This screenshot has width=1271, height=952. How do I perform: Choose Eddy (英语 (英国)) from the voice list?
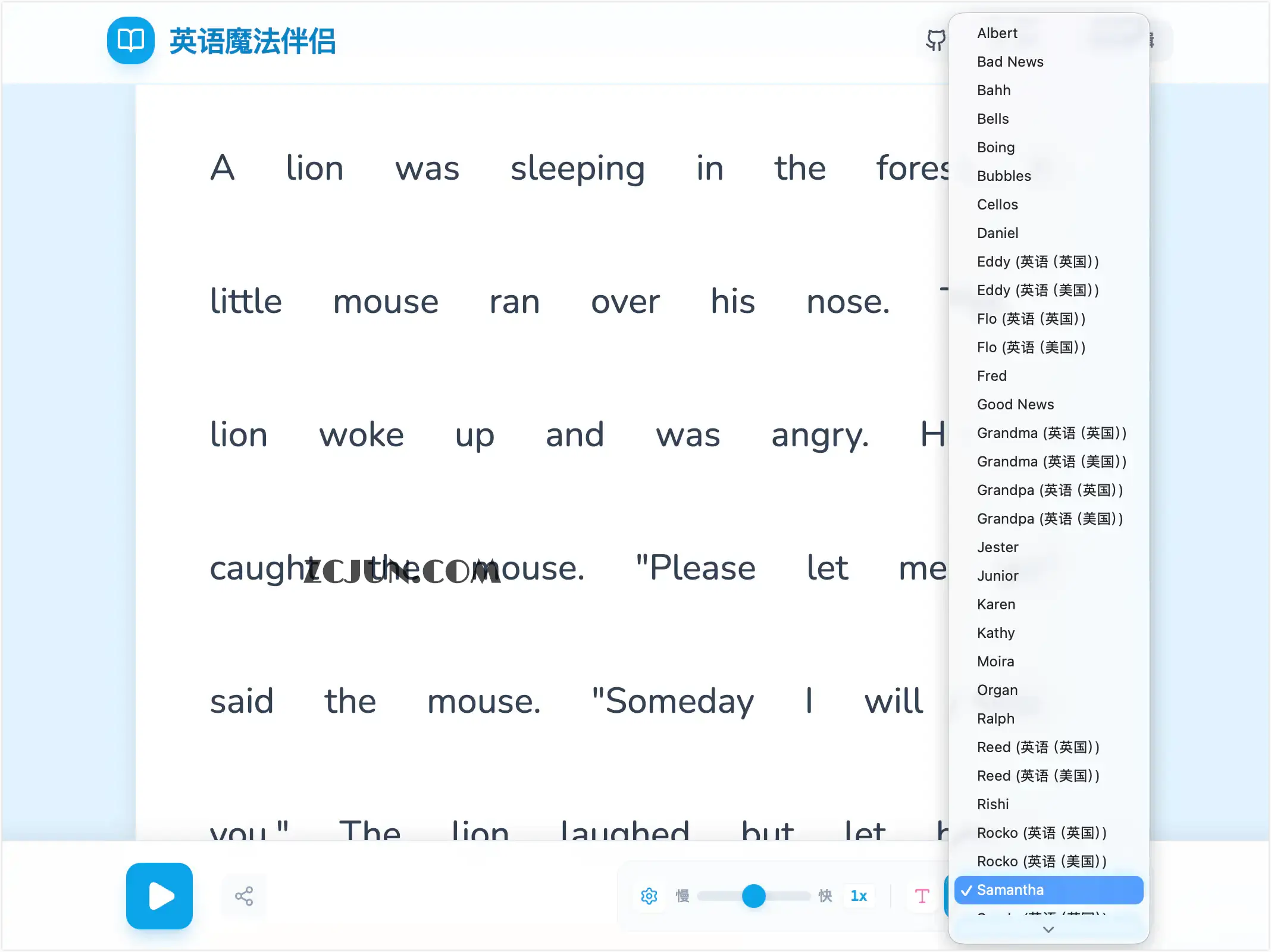(1038, 261)
